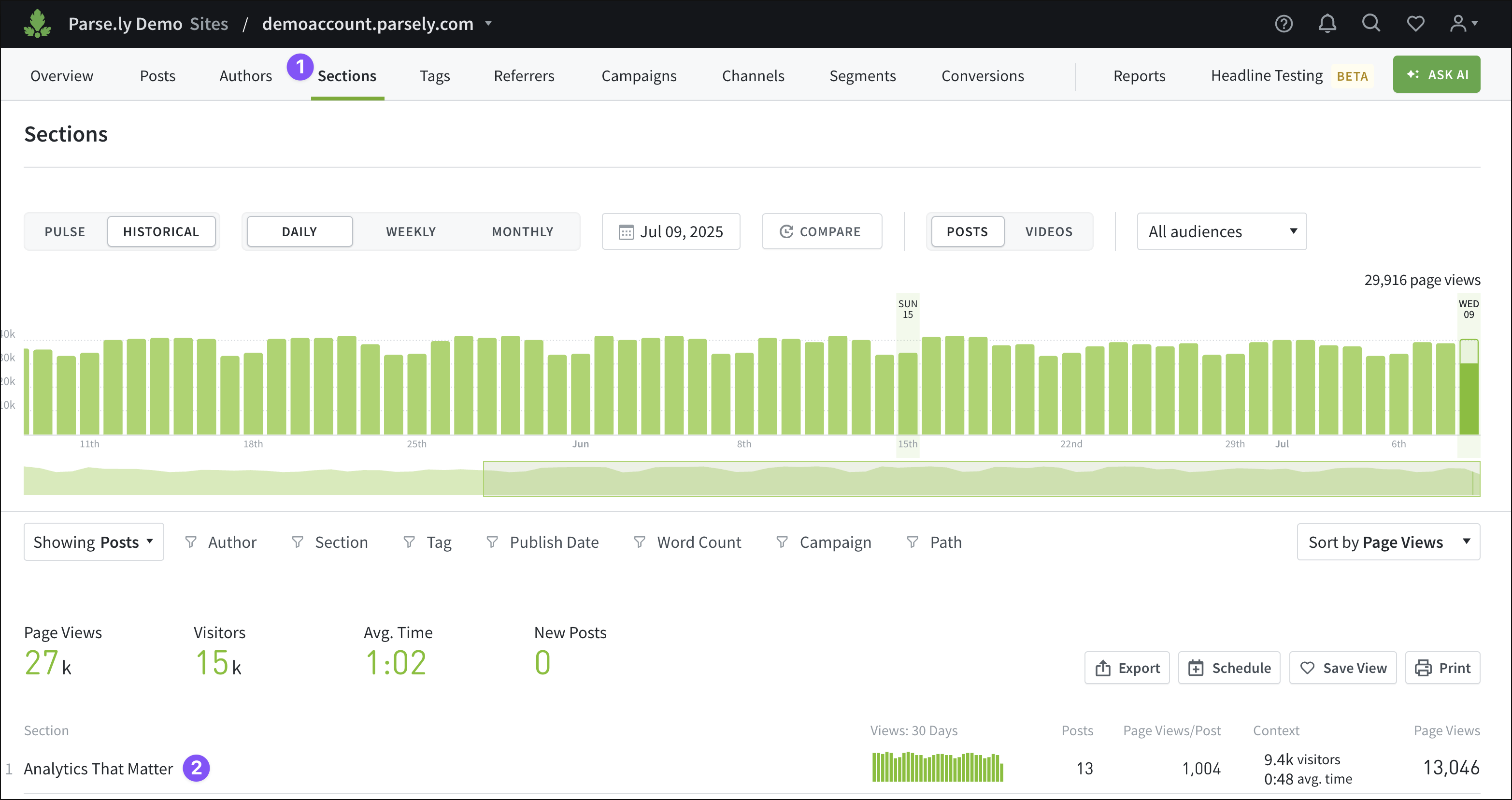Open the Analytics That Matter section
This screenshot has width=1512, height=800.
coord(98,768)
